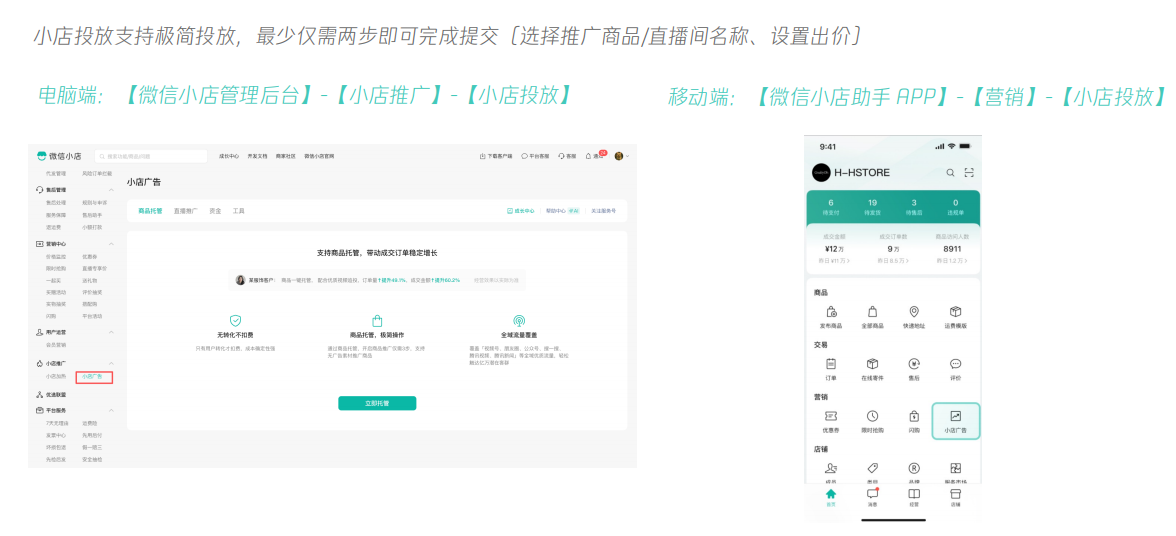This screenshot has width=1176, height=536.
Task: Select 小店加热 in left sidebar
Action: coord(56,376)
